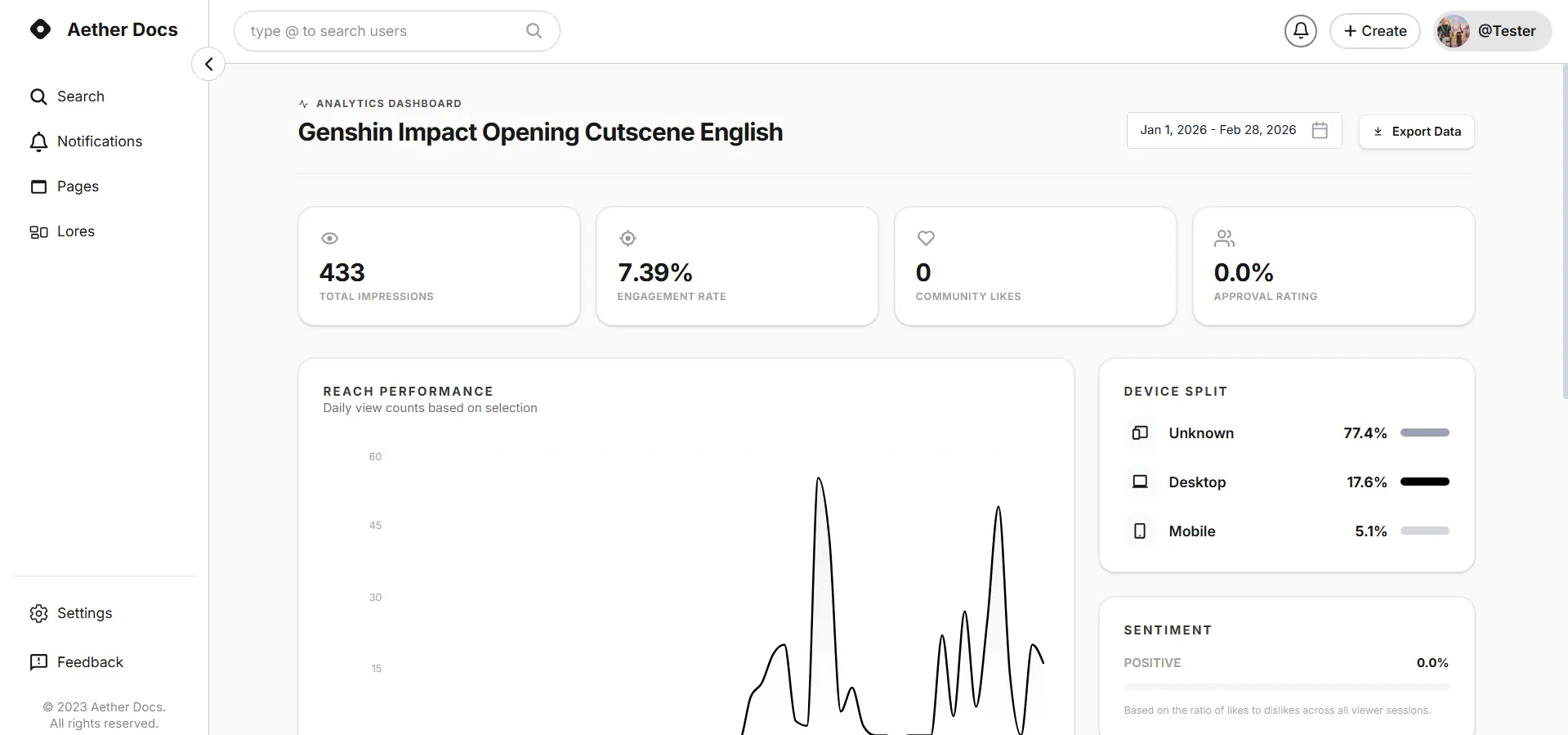Click the Export Data button
The width and height of the screenshot is (1568, 735).
point(1416,132)
